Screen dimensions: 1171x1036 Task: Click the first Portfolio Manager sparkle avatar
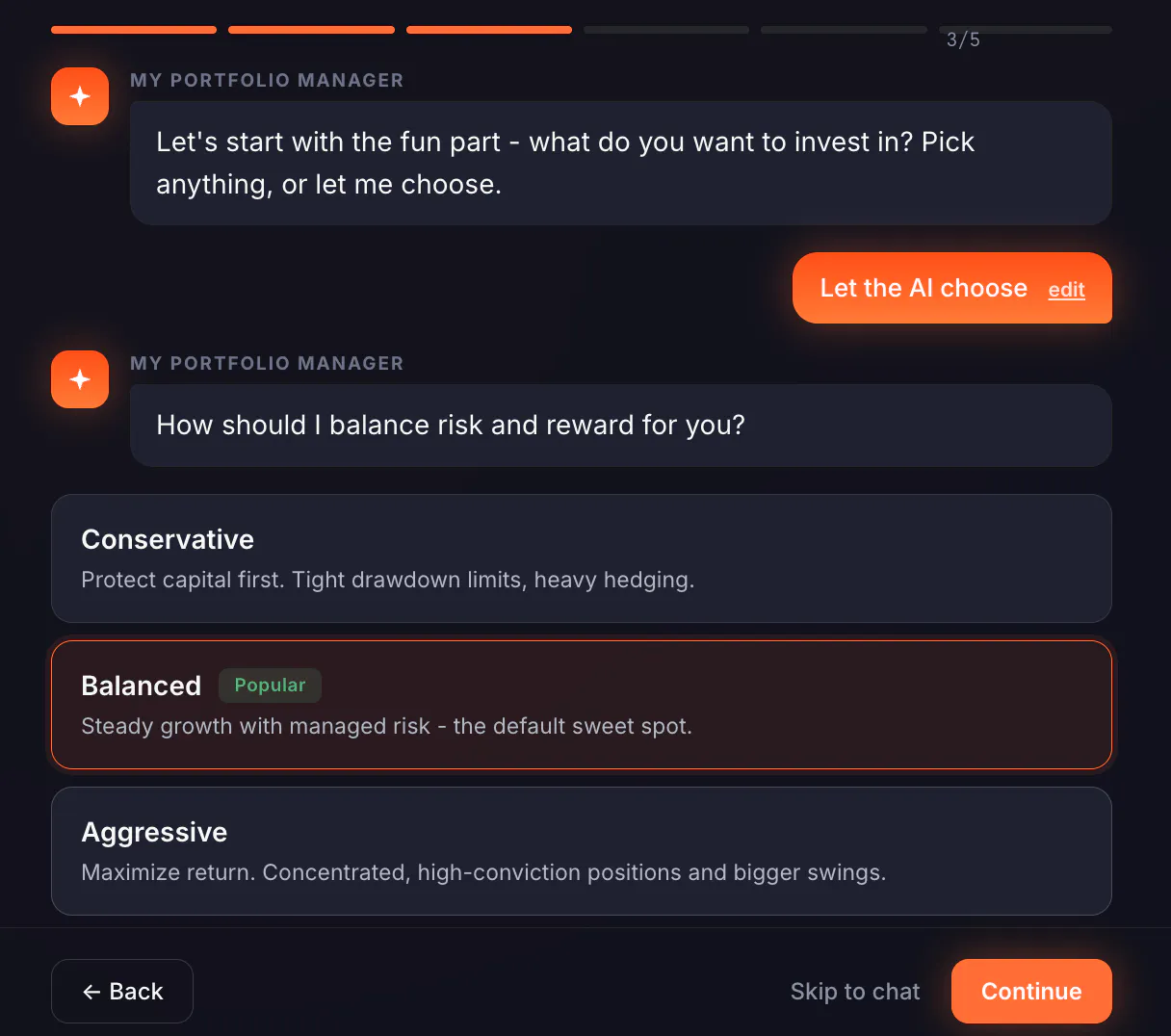(x=80, y=96)
